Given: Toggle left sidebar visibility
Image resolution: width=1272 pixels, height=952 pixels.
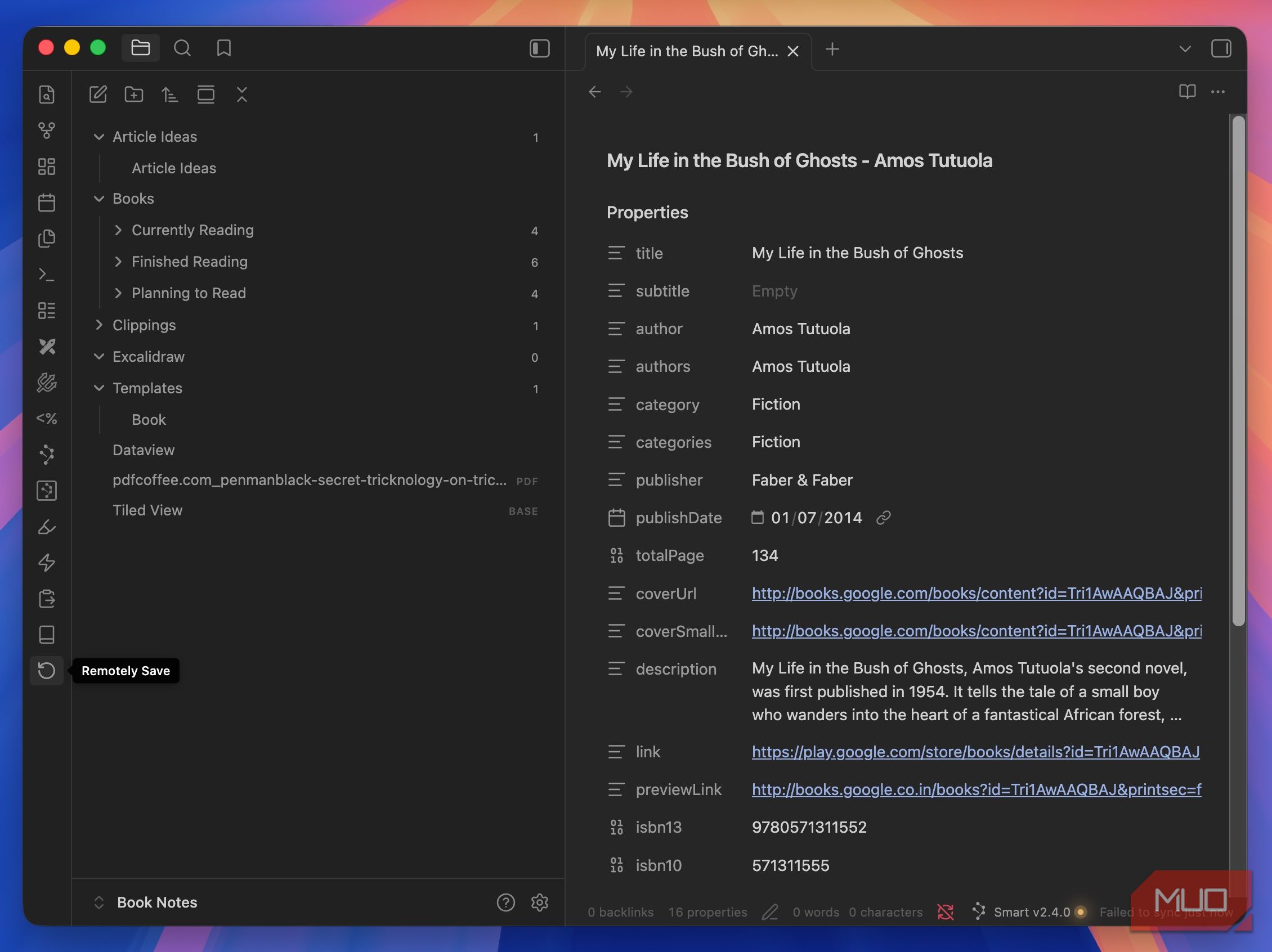Looking at the screenshot, I should click(x=539, y=48).
